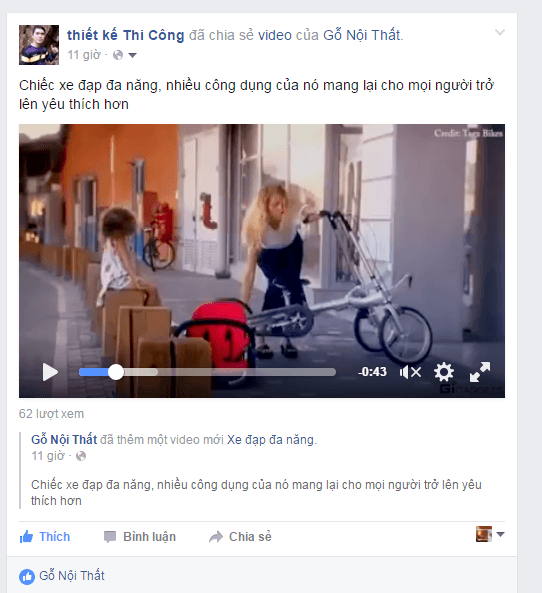This screenshot has height=593, width=542.
Task: Open the Gỗ Nội Thất page link in header
Action: point(362,35)
